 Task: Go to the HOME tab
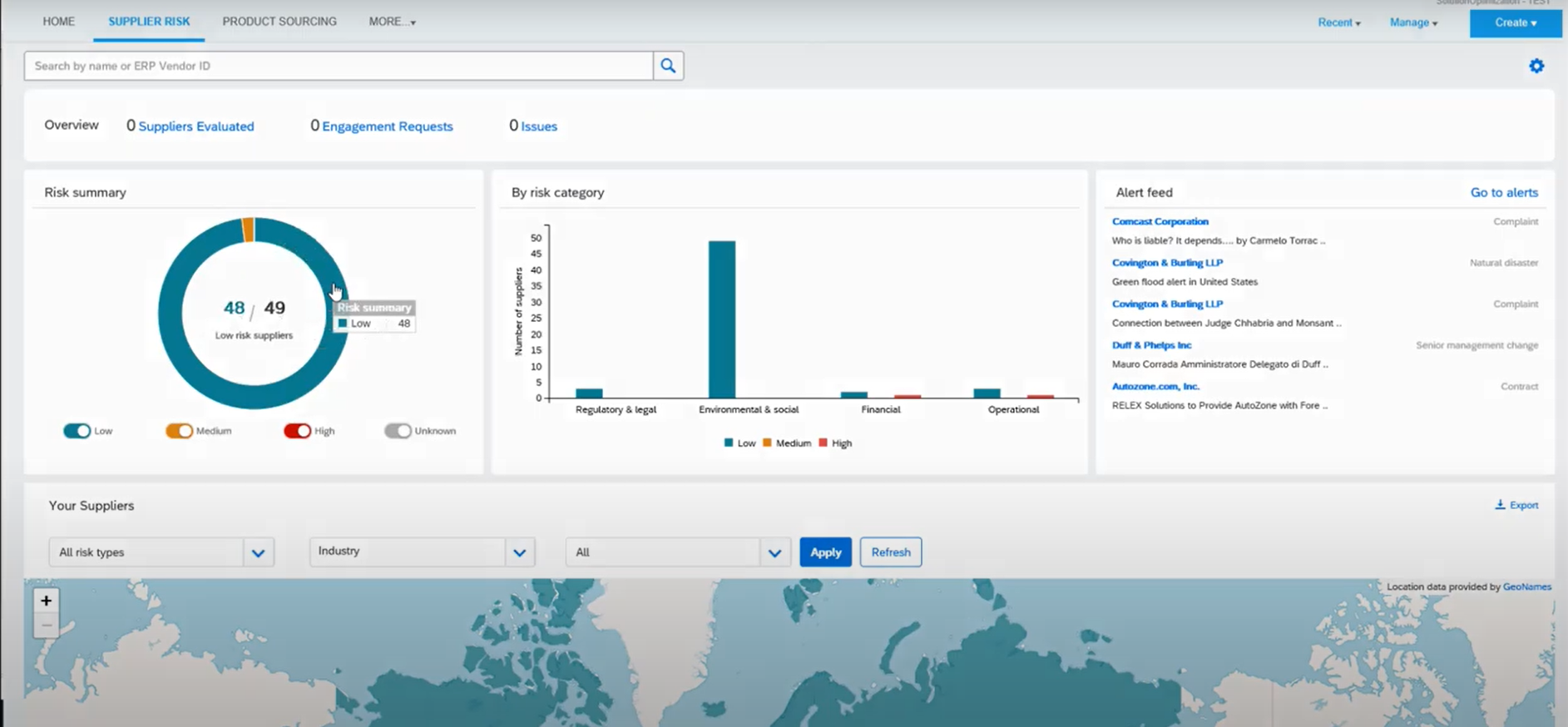(x=58, y=22)
